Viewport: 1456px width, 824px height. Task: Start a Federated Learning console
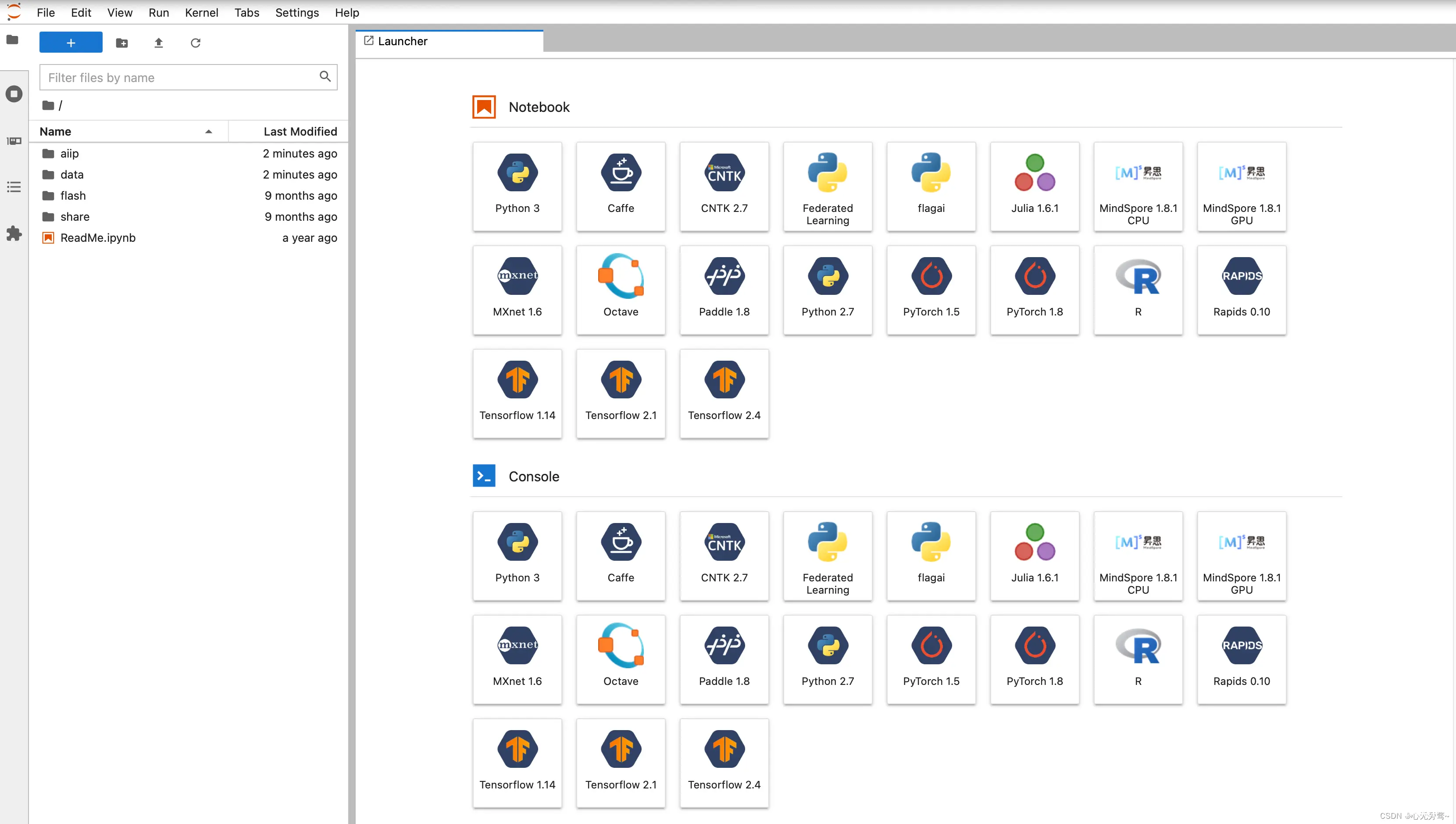tap(828, 556)
